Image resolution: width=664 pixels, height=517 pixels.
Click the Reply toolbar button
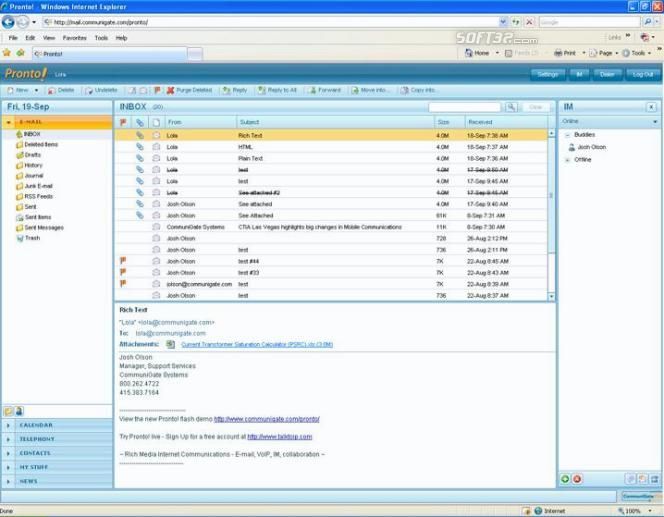click(x=235, y=90)
